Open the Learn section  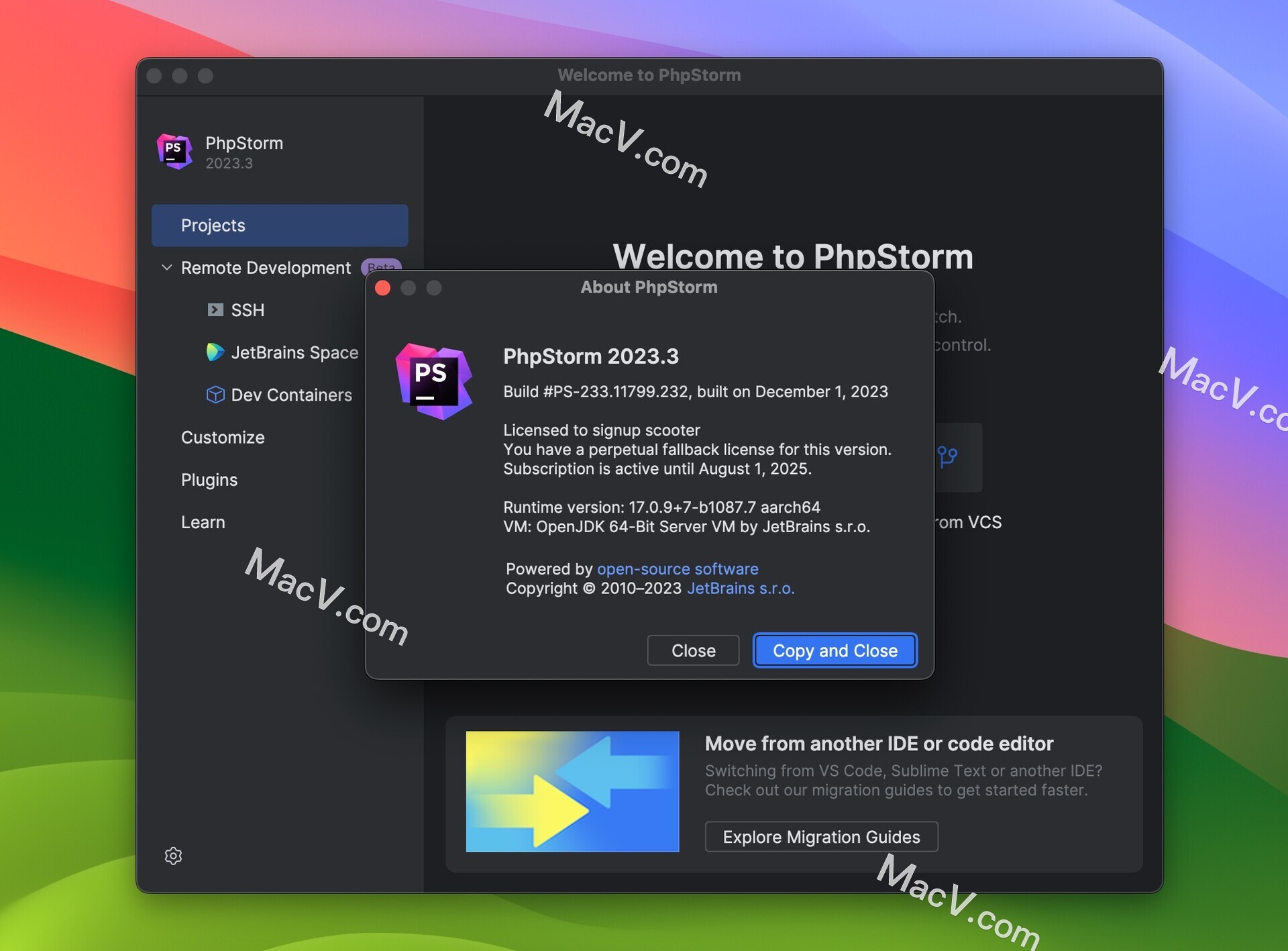click(x=203, y=522)
